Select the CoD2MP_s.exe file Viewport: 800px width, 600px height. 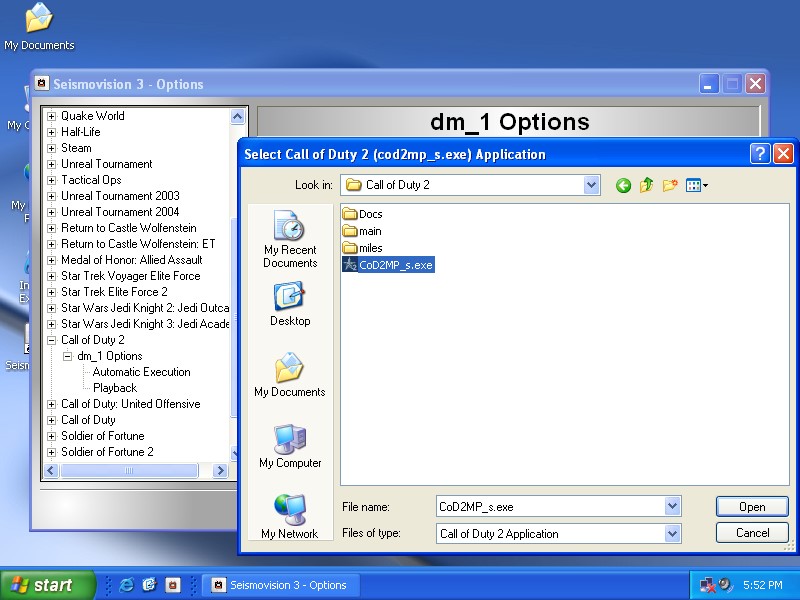[x=395, y=265]
